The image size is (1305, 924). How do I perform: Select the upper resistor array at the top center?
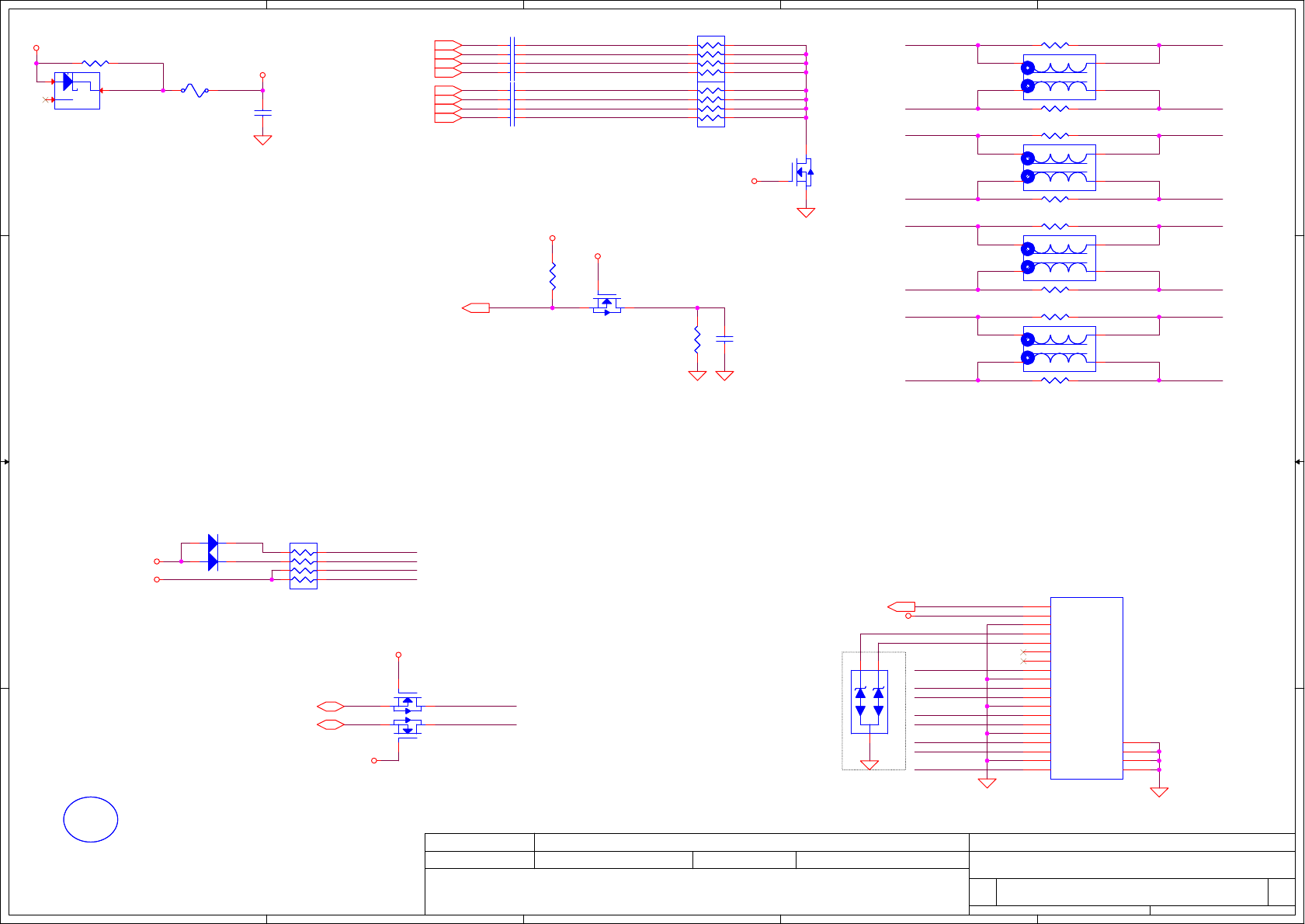tap(711, 59)
